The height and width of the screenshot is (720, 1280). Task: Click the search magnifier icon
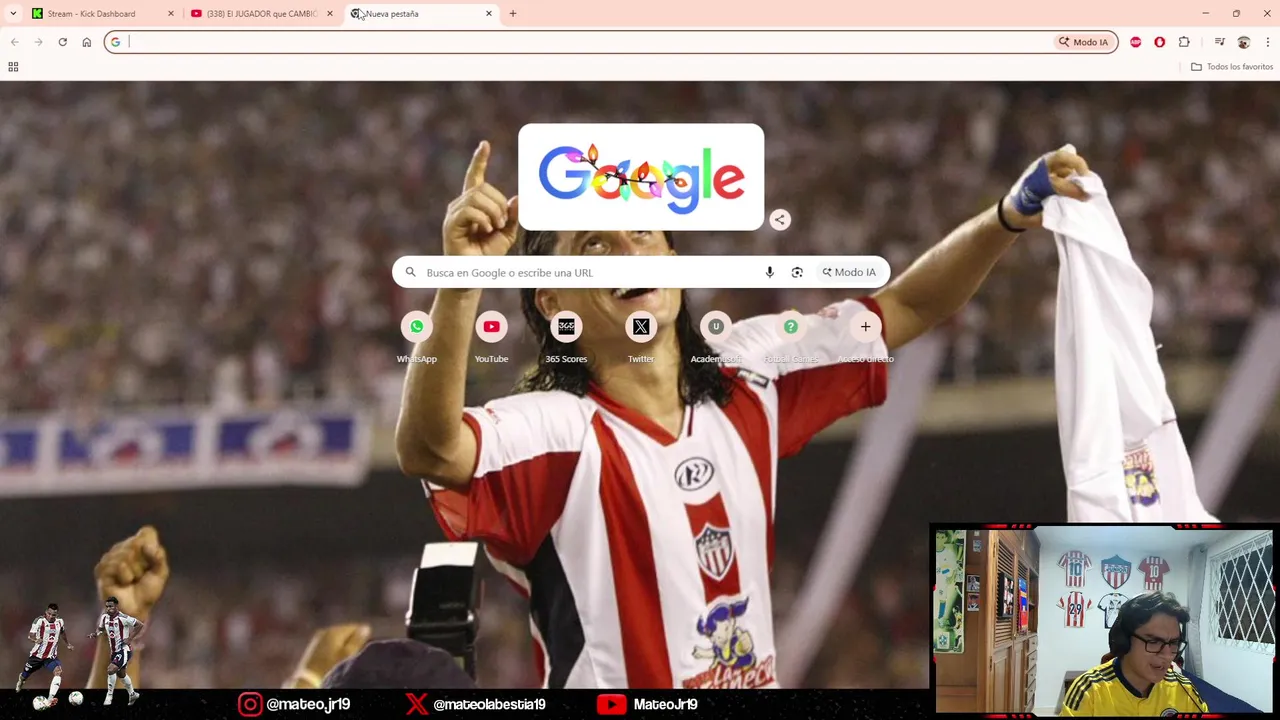pyautogui.click(x=410, y=272)
